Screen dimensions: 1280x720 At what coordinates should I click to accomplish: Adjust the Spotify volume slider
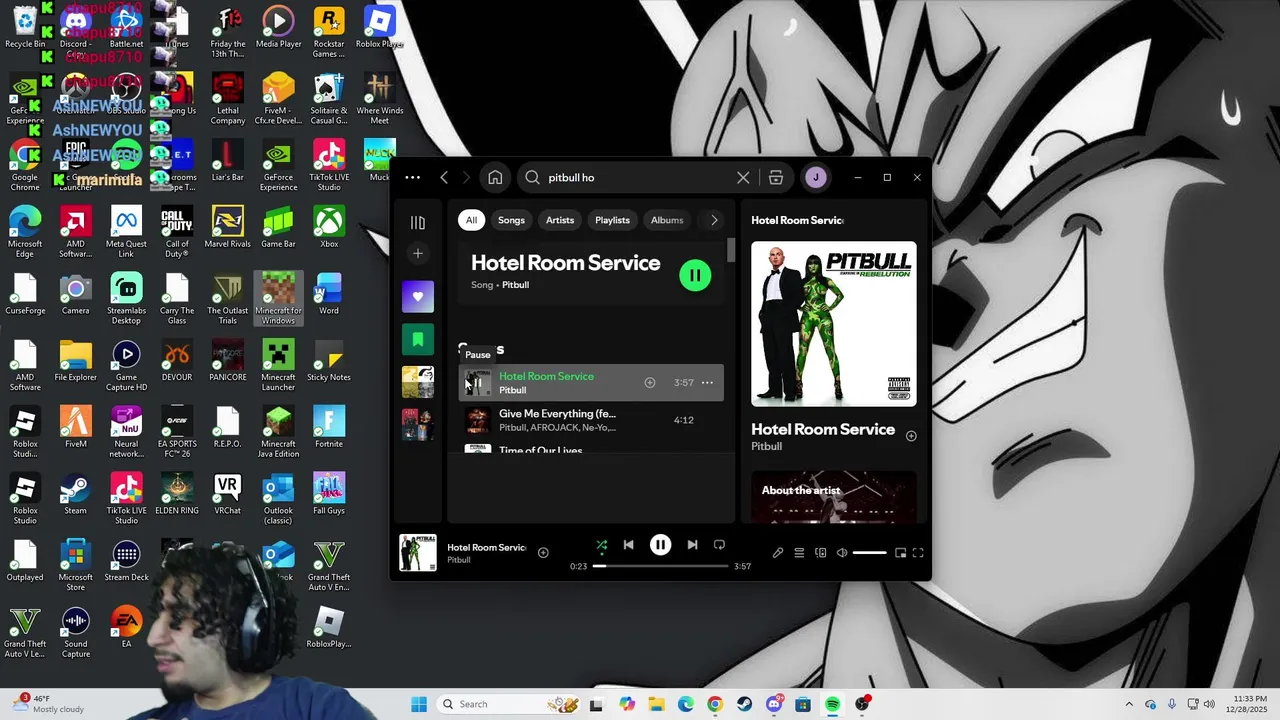(869, 553)
